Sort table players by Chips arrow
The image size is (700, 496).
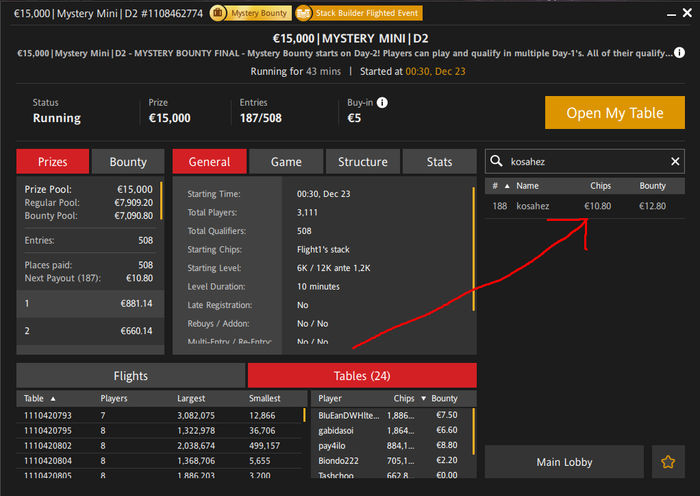(x=423, y=398)
